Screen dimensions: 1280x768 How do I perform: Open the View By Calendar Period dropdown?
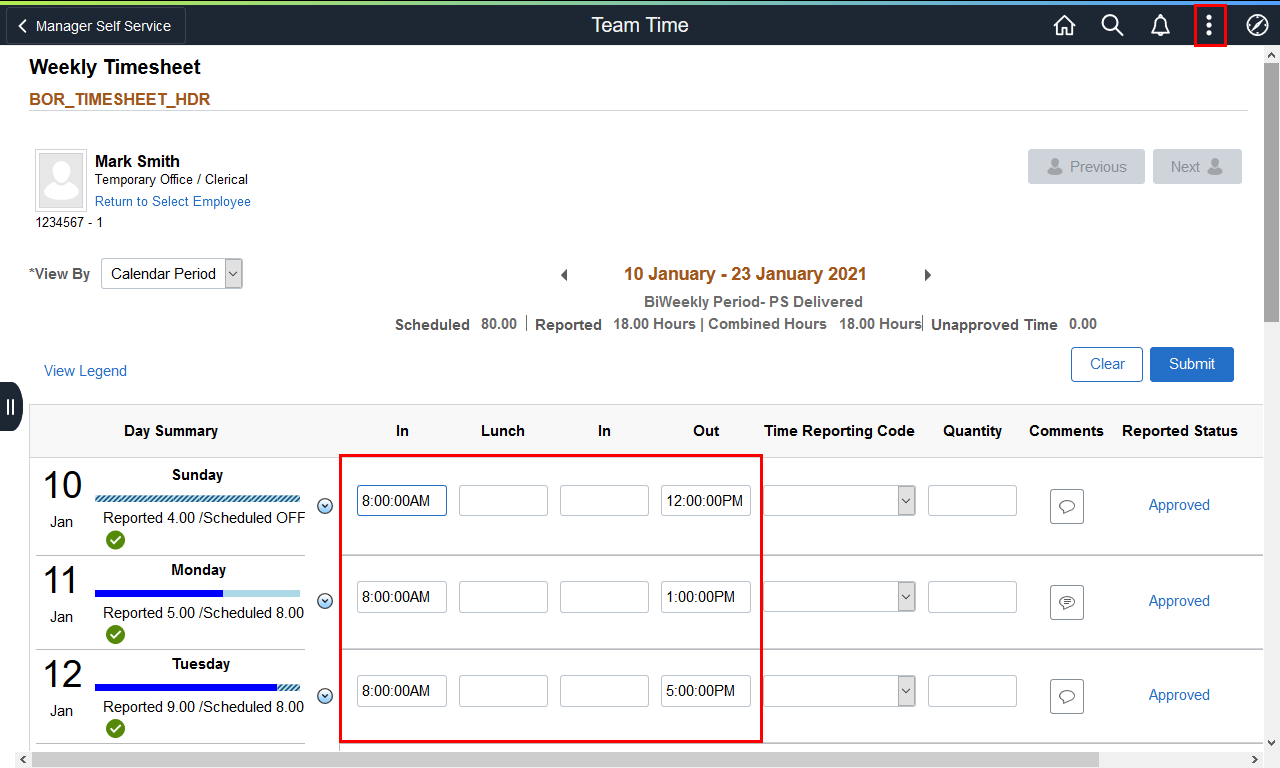pyautogui.click(x=172, y=274)
